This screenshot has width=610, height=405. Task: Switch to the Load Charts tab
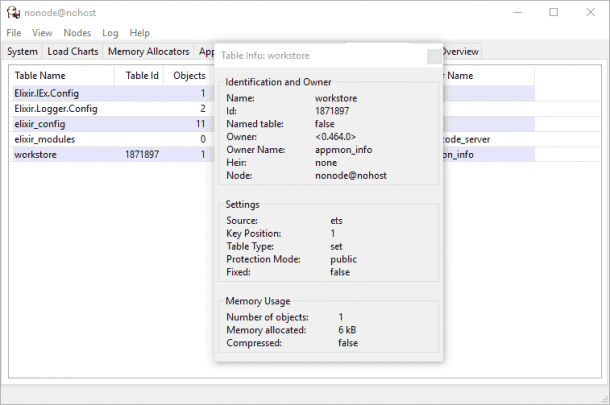tap(73, 51)
